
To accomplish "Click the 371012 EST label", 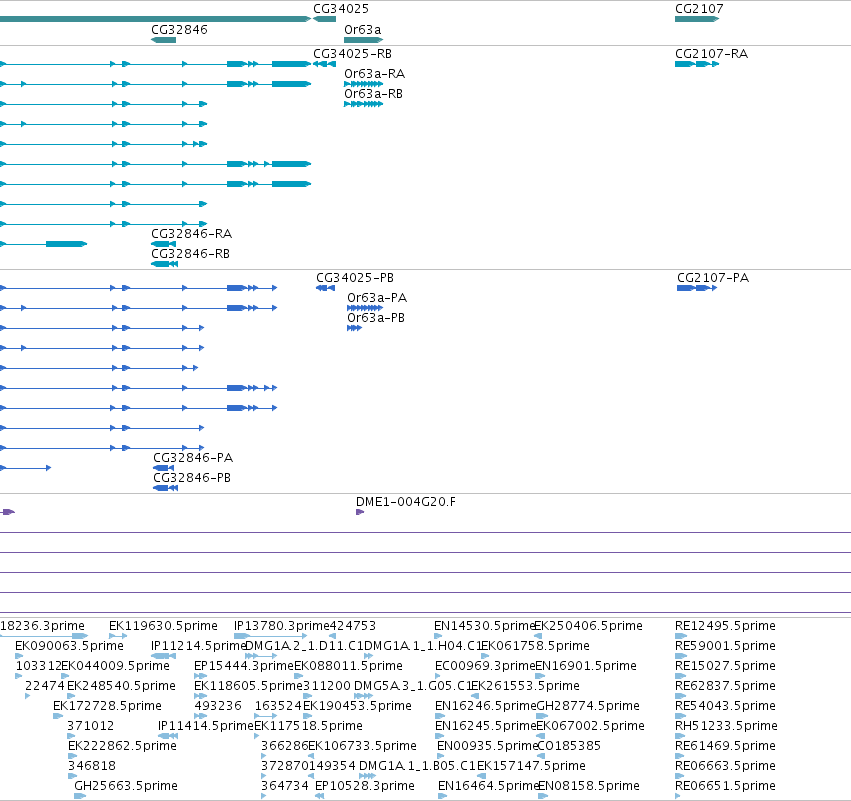I will point(91,727).
